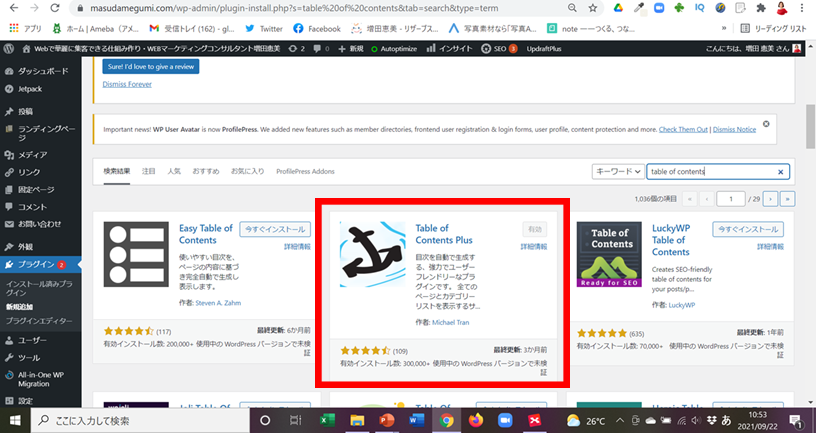816x433 pixels.
Task: Open Autoptimize in admin bar
Action: (394, 48)
